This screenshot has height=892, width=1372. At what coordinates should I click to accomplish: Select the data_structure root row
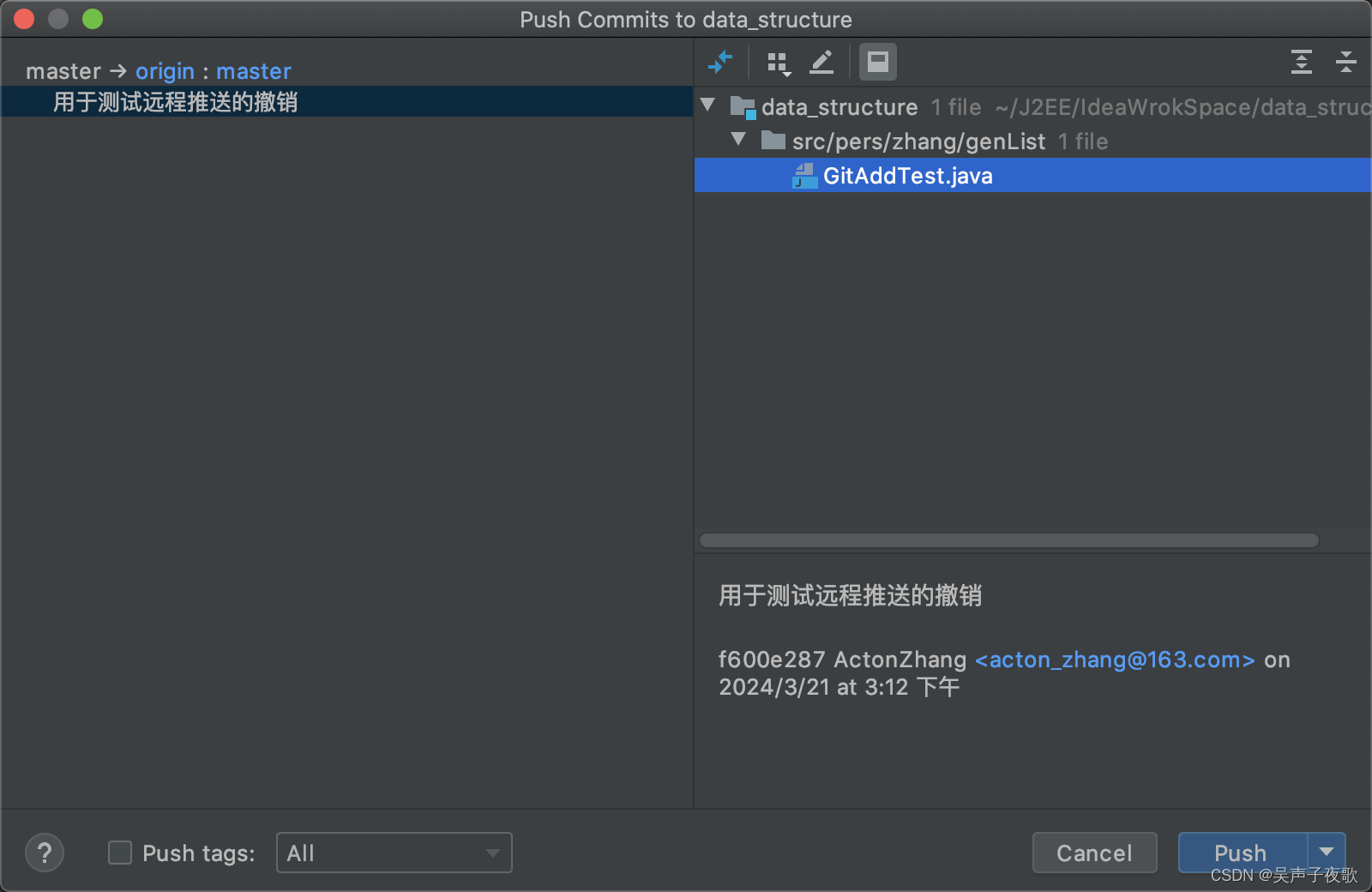click(1032, 107)
